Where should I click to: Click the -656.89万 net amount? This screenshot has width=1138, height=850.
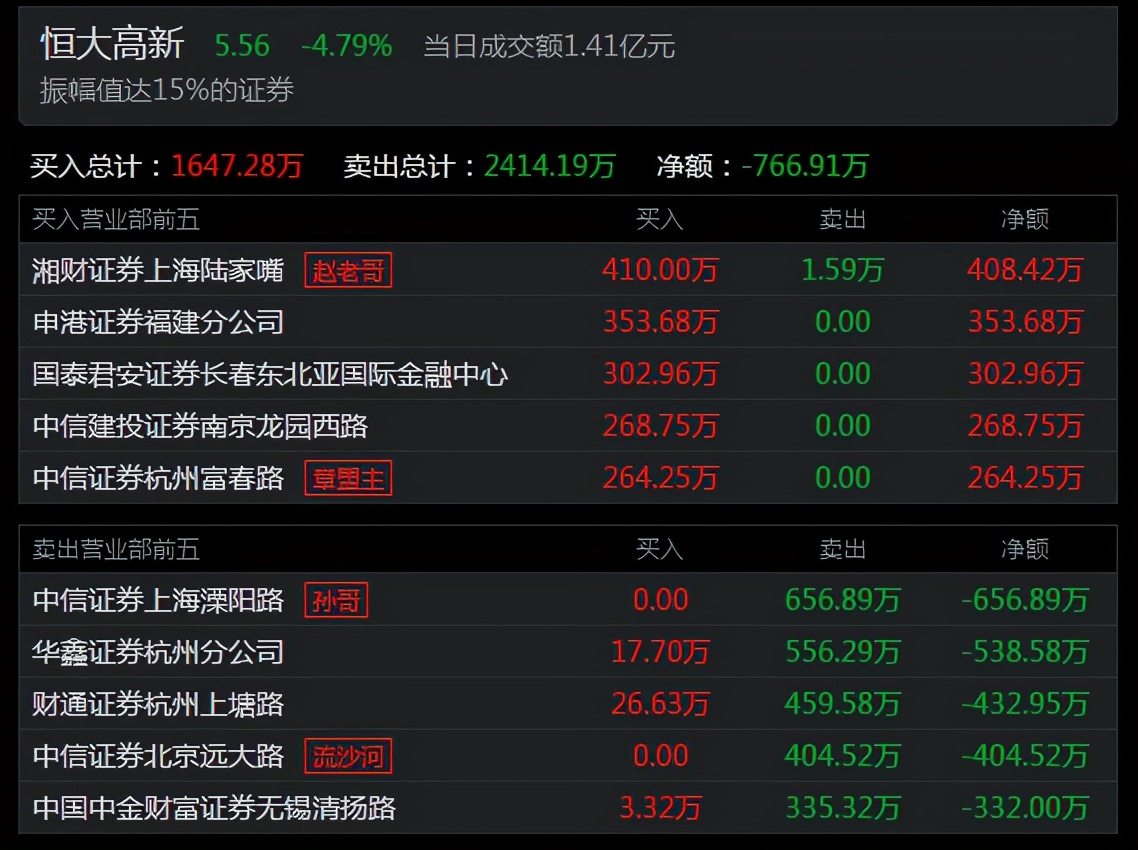tap(1026, 600)
